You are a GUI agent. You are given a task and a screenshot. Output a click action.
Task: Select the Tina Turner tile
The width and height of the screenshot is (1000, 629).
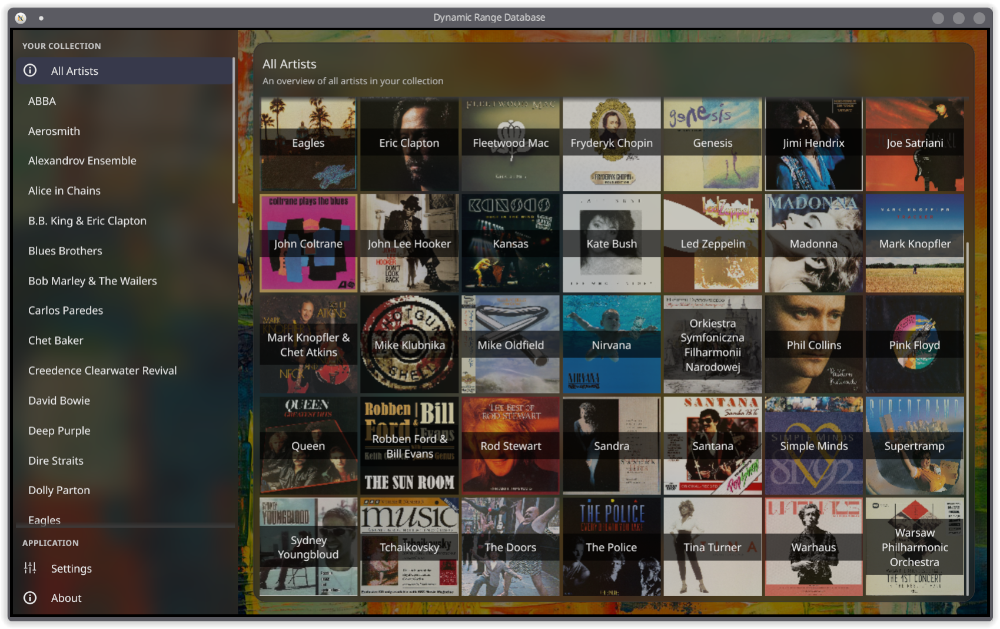(712, 547)
